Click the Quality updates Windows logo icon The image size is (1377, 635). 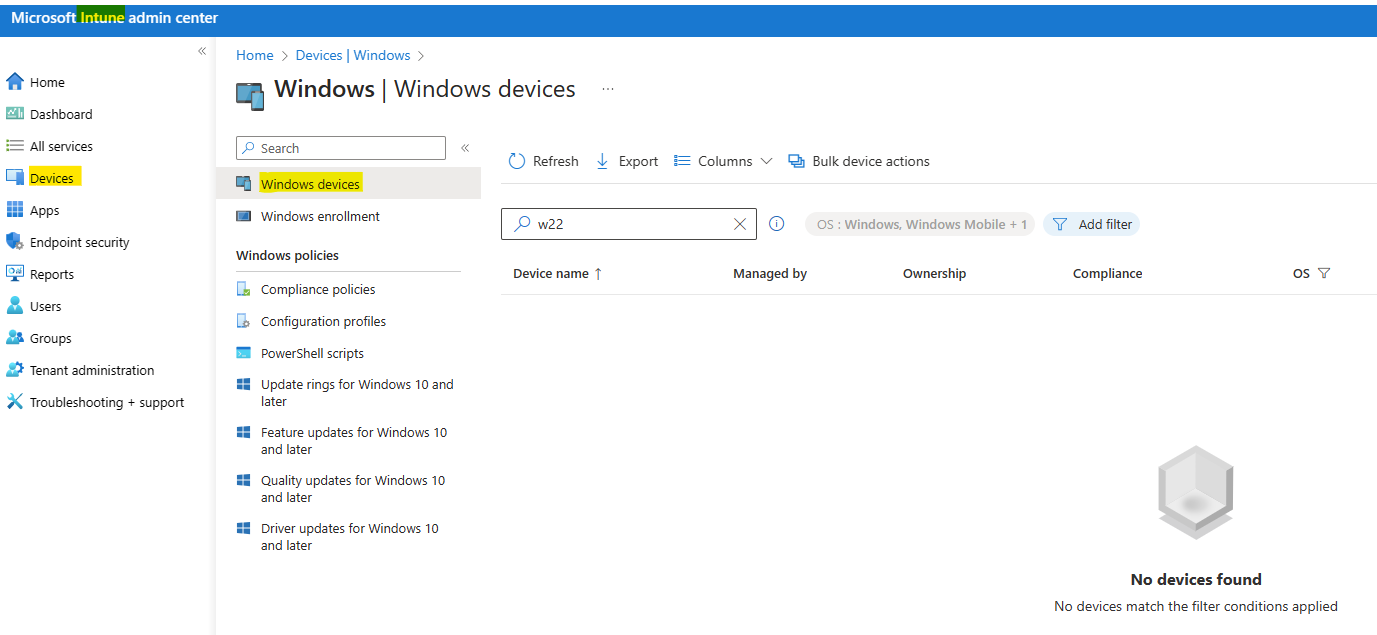pos(243,480)
